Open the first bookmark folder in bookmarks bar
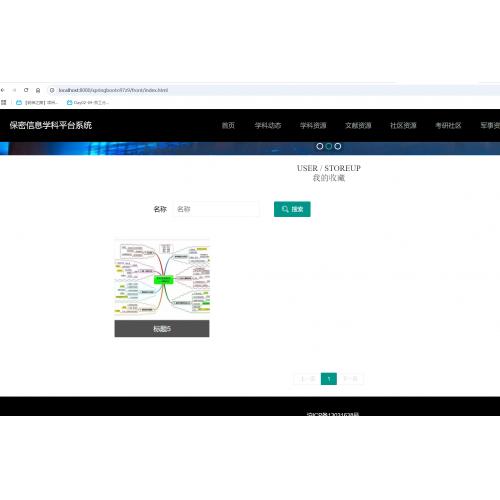This screenshot has height=500, width=500. tap(37, 102)
